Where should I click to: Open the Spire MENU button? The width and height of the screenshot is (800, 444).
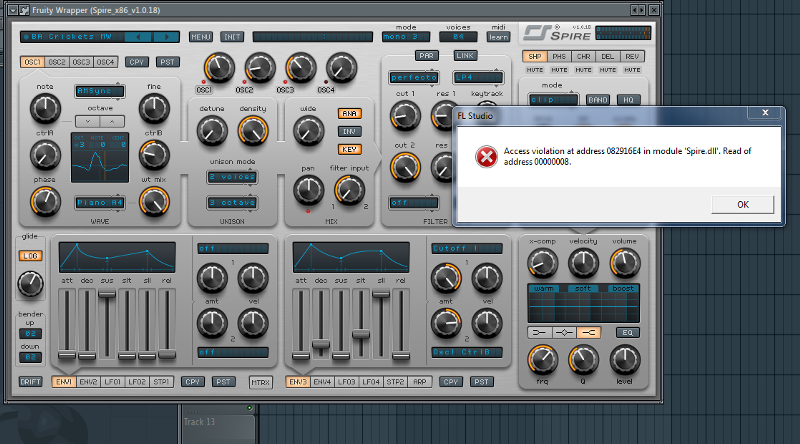(x=201, y=37)
